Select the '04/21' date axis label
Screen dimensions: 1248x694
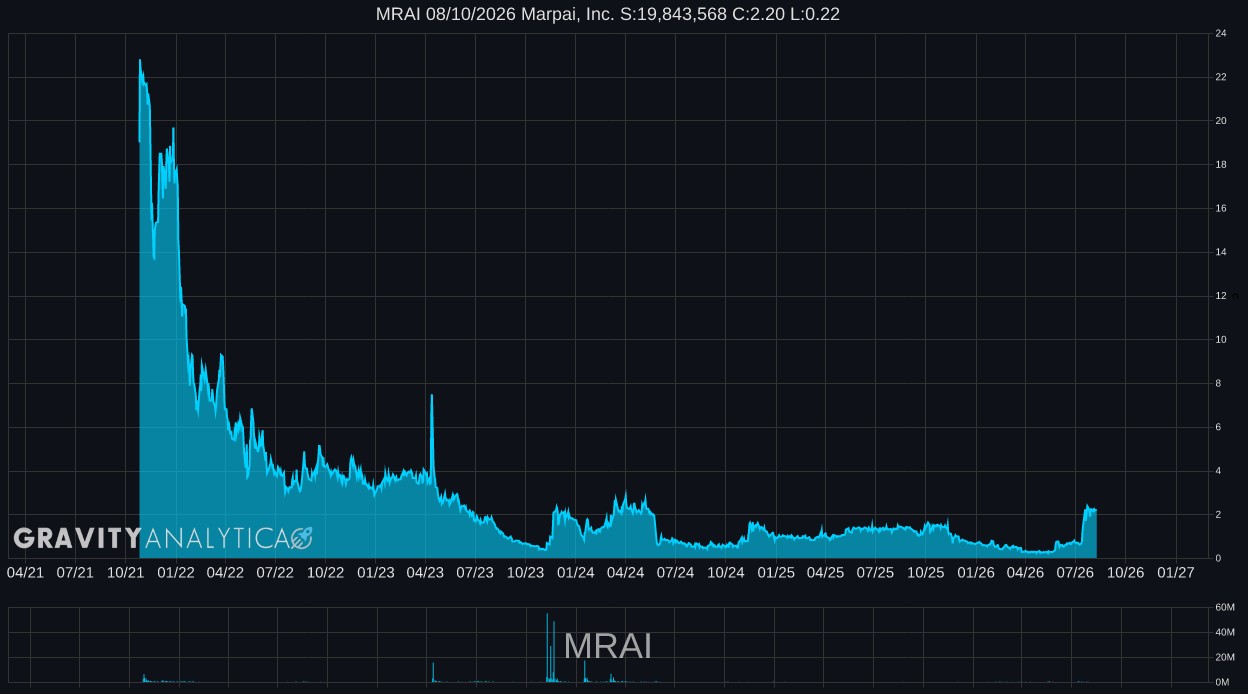tap(25, 572)
